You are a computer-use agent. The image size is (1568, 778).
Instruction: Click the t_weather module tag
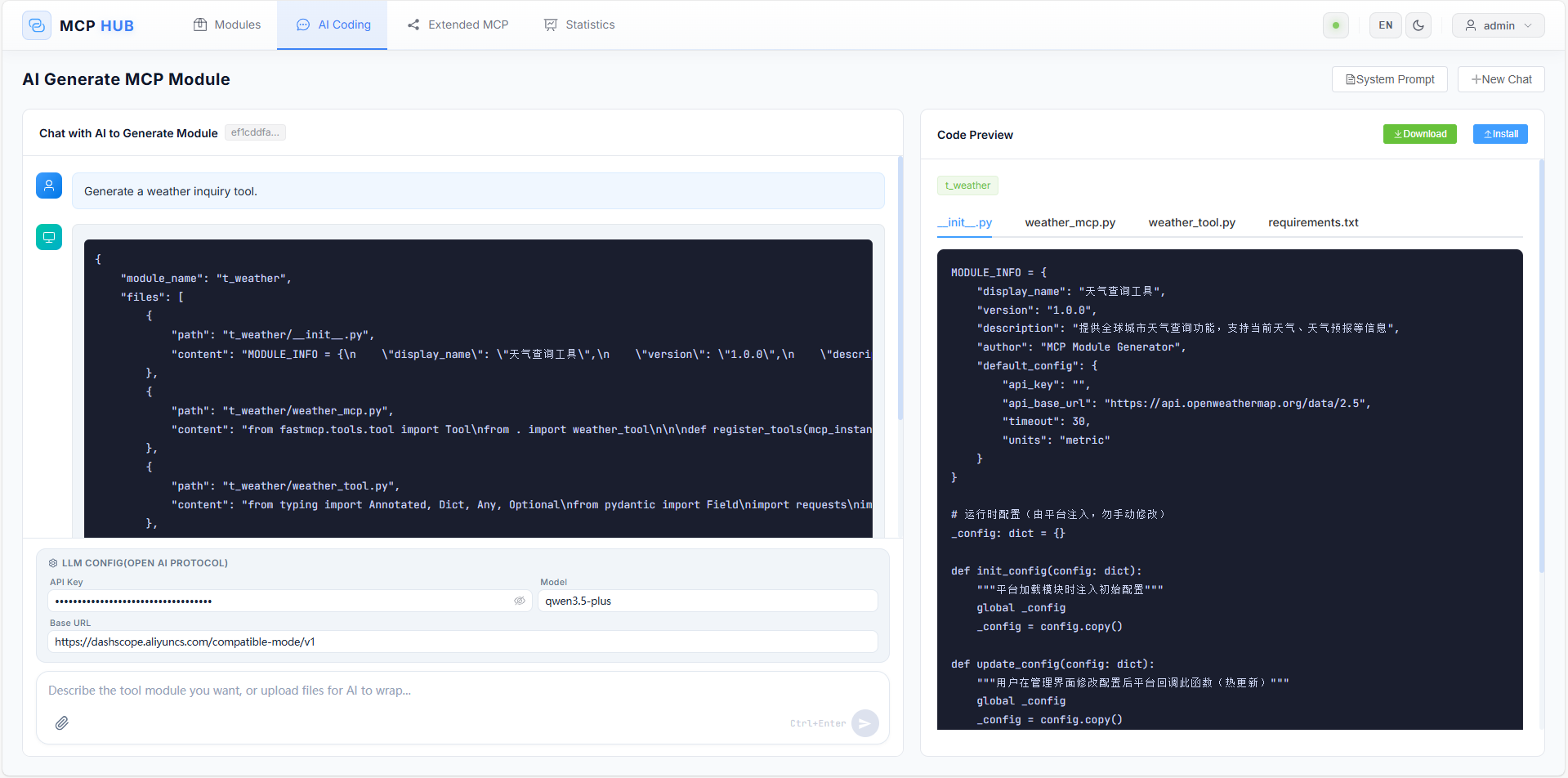(967, 186)
